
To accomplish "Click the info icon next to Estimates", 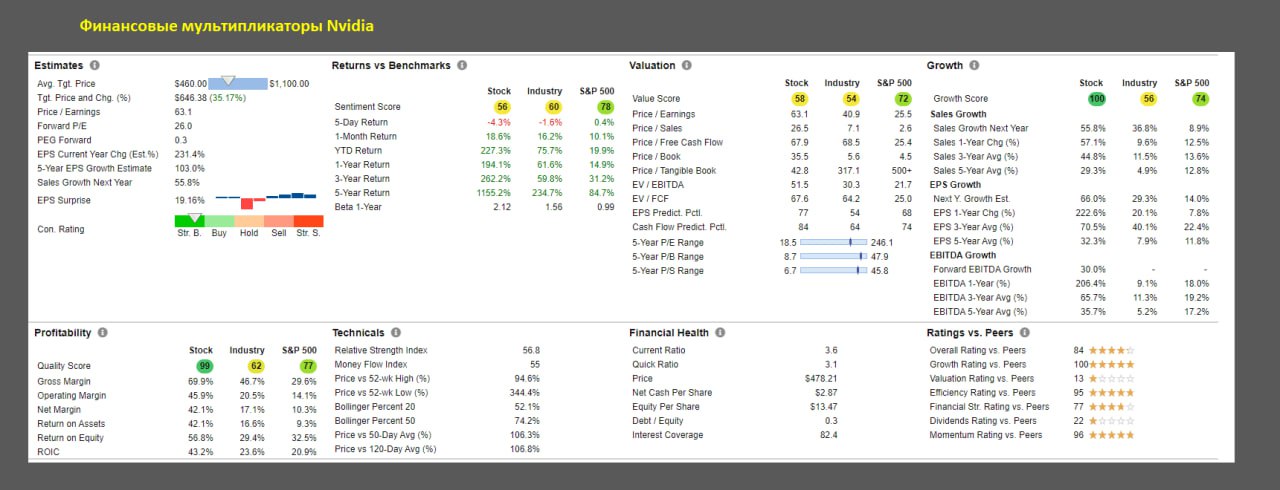I will point(94,65).
